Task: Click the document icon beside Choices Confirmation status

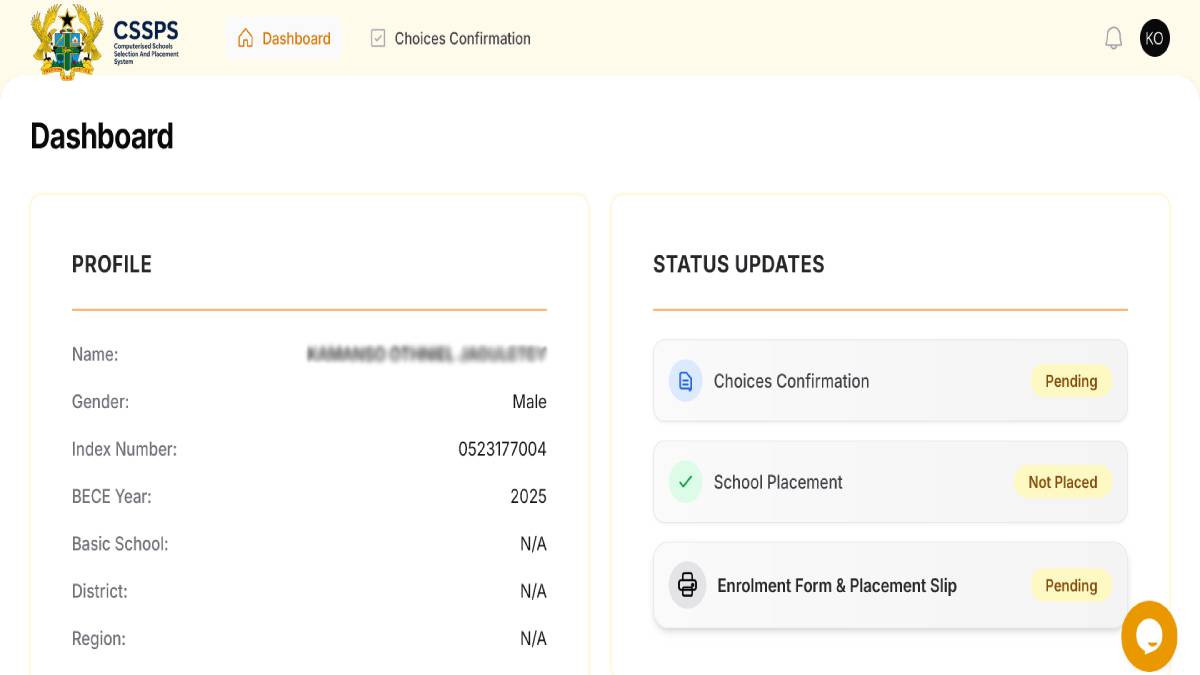Action: (x=685, y=381)
